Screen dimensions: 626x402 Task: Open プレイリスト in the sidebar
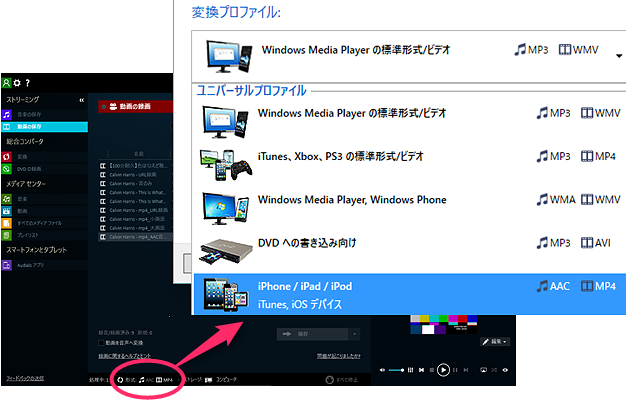point(44,235)
